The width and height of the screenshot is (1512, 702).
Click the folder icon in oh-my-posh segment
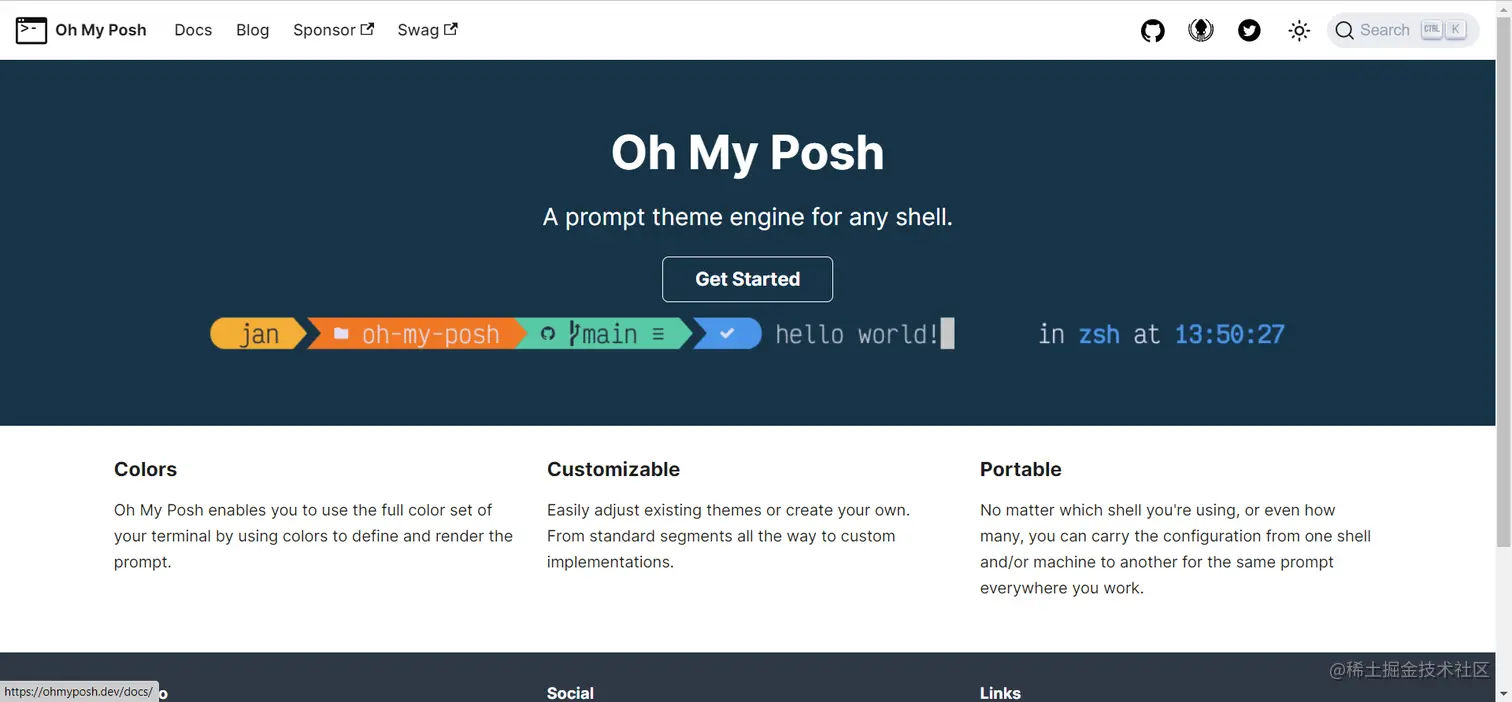(341, 334)
